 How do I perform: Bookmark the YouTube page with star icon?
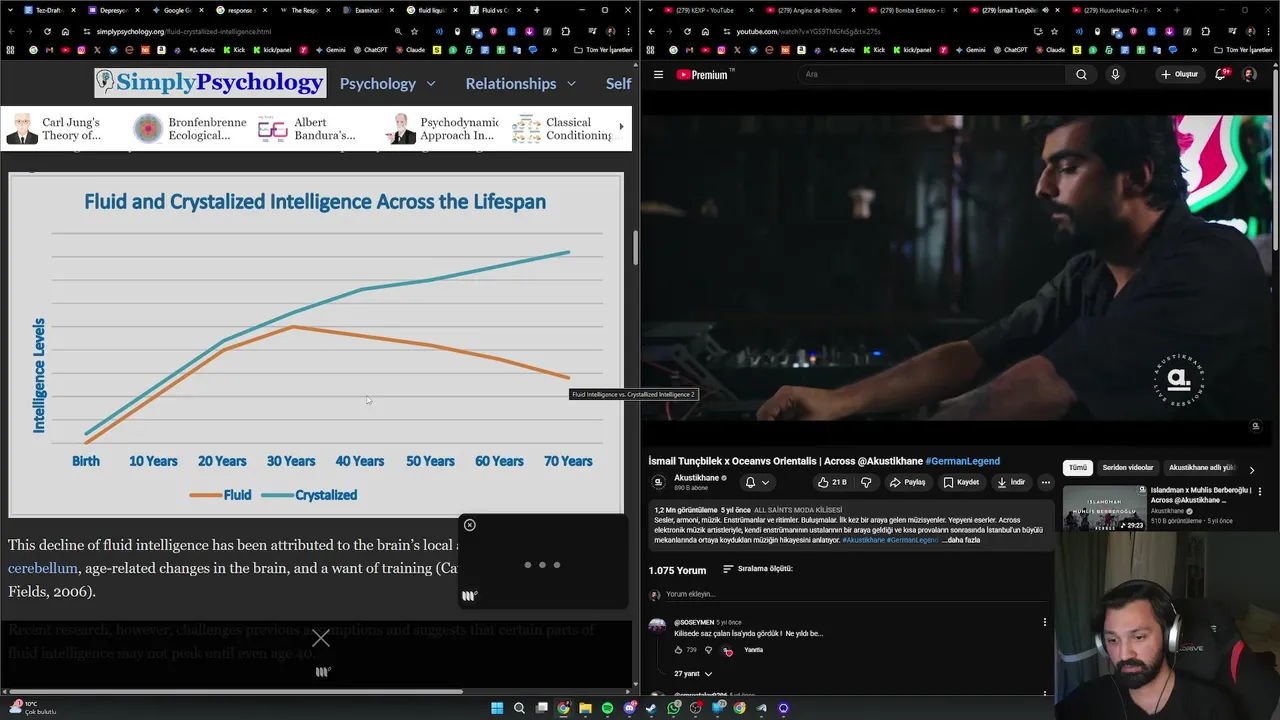tap(1055, 31)
